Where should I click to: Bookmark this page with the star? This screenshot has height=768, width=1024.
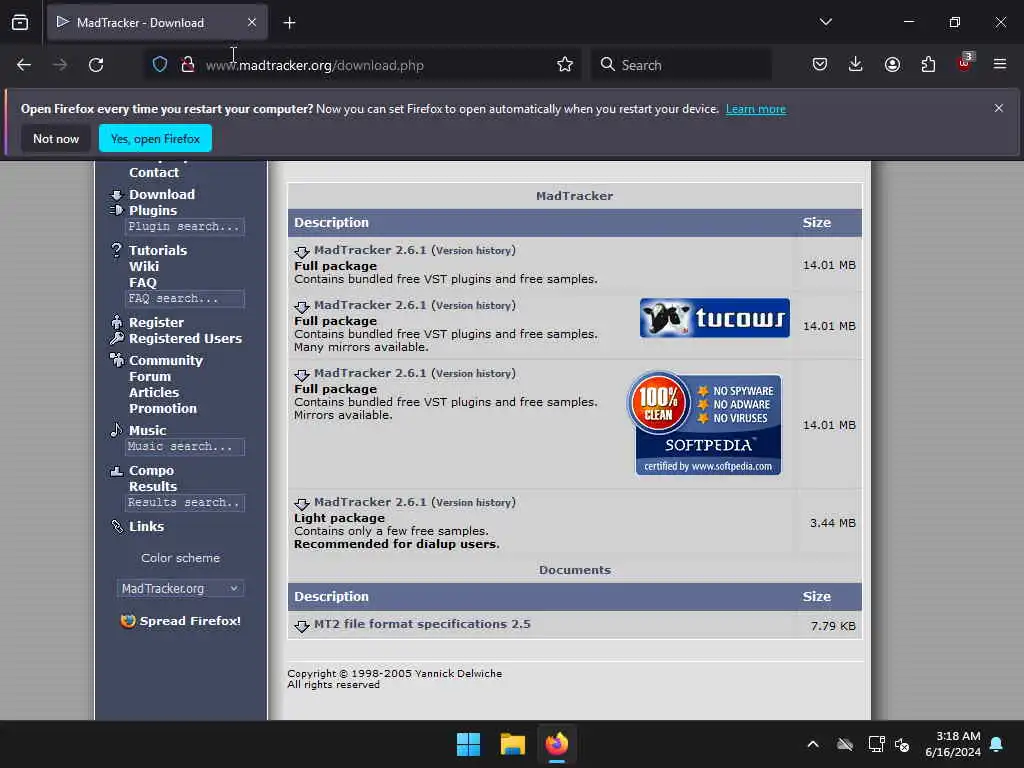tap(565, 65)
